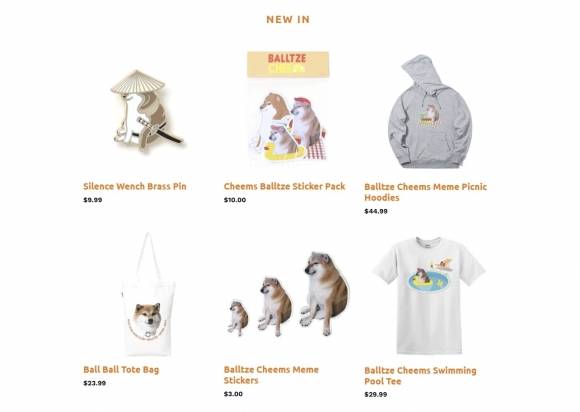Open the gray Picnic Hoodie image
This screenshot has width=580, height=412.
point(429,111)
